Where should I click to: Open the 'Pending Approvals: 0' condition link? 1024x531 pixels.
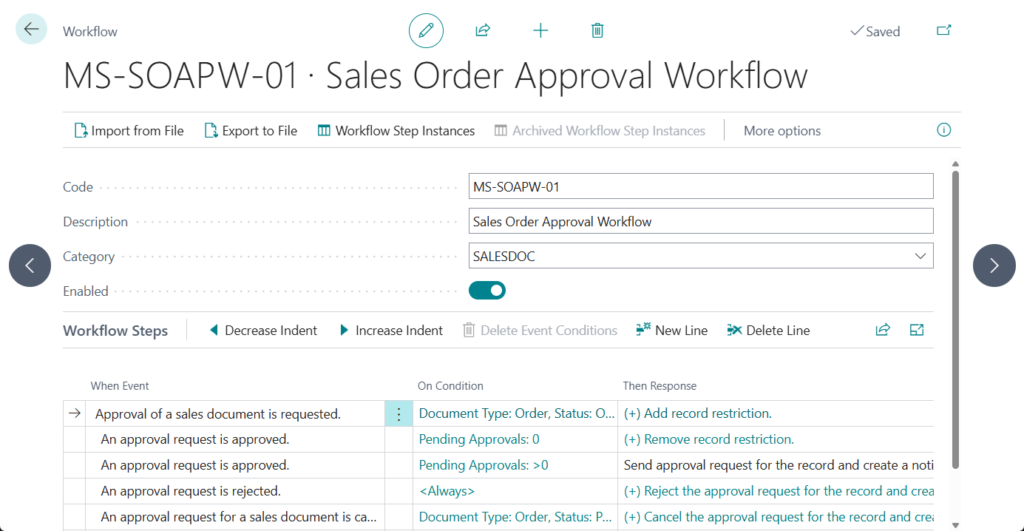[479, 439]
